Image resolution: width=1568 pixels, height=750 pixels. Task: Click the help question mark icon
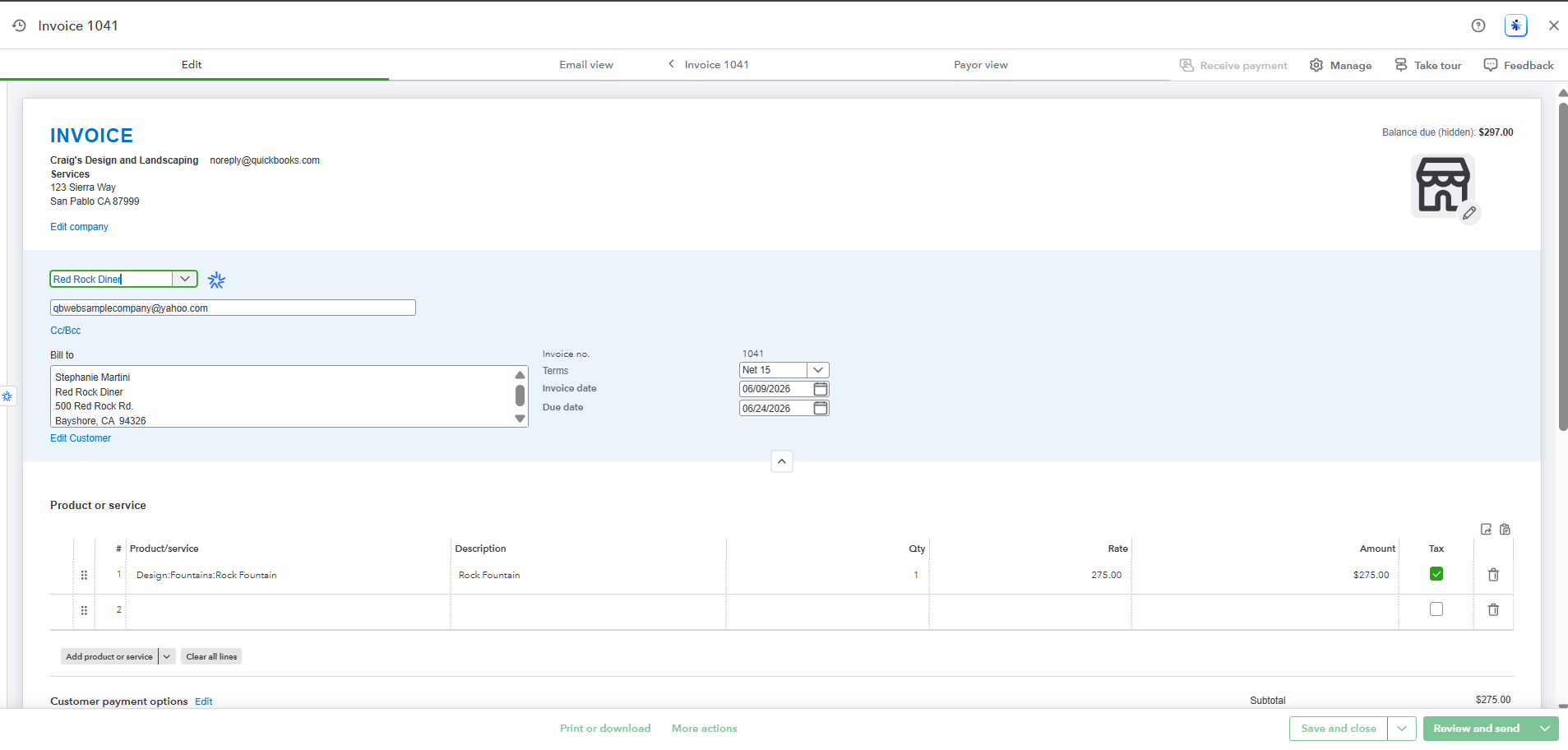click(1478, 25)
